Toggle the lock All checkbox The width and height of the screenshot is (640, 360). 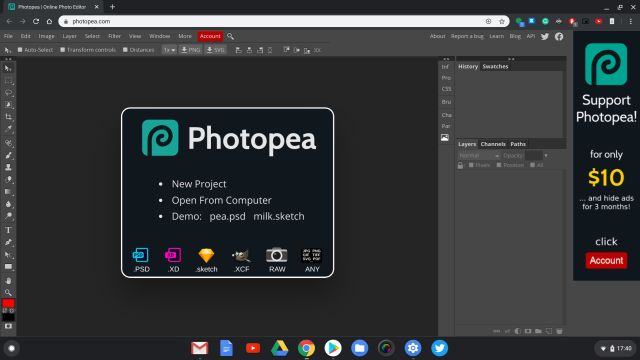pyautogui.click(x=532, y=165)
